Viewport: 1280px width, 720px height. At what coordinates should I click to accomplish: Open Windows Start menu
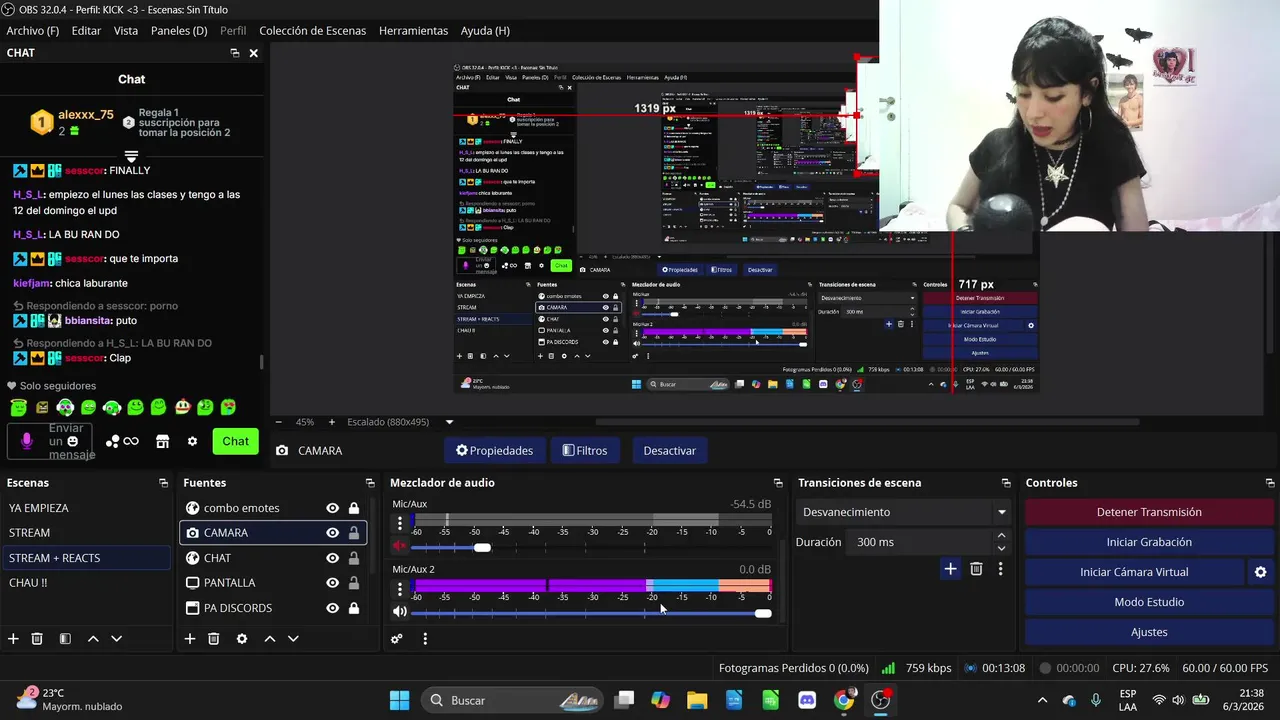(x=399, y=700)
